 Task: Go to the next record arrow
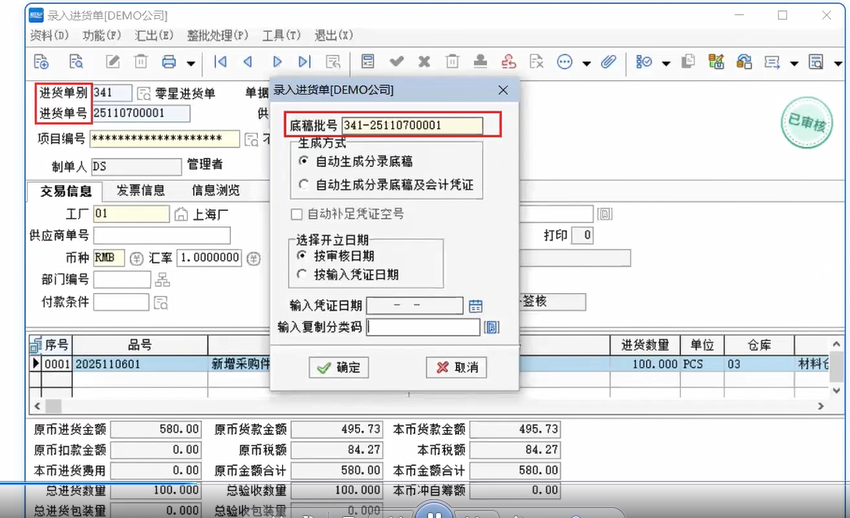(277, 62)
